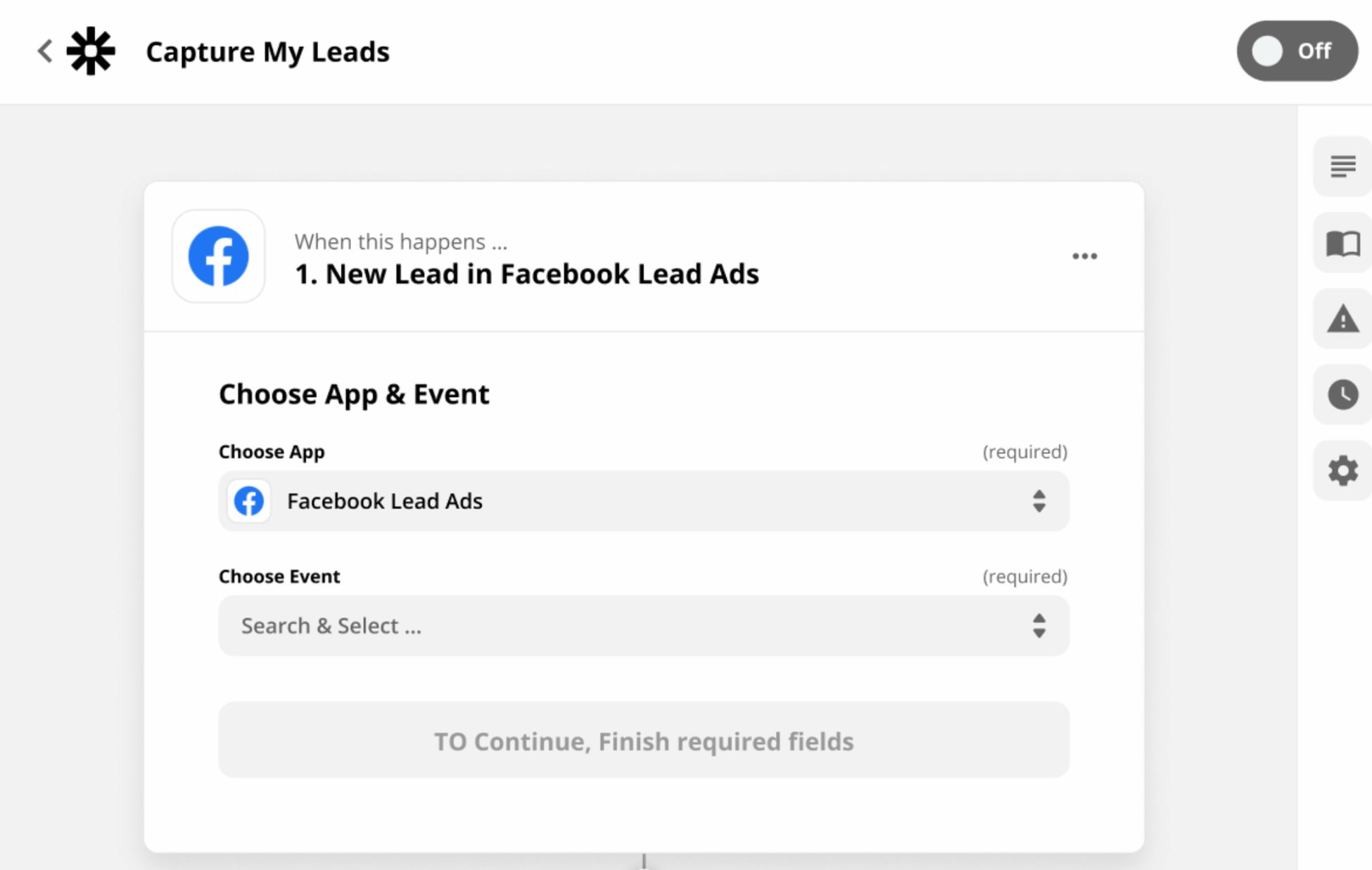Click the back arrow icon
Screen dimensions: 1372x870
45,51
